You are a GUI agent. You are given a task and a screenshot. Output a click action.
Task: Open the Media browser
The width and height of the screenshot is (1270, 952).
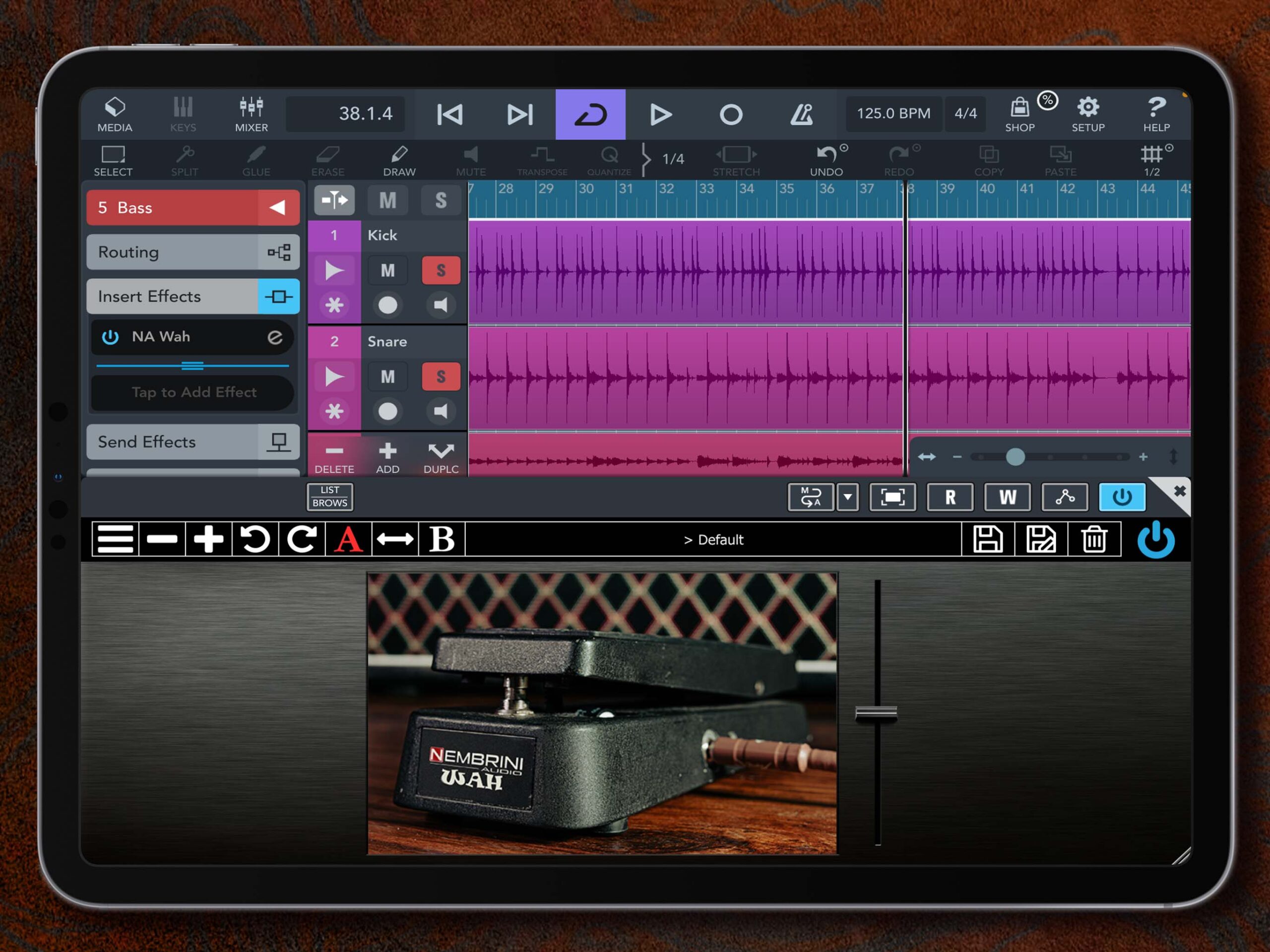click(x=115, y=114)
